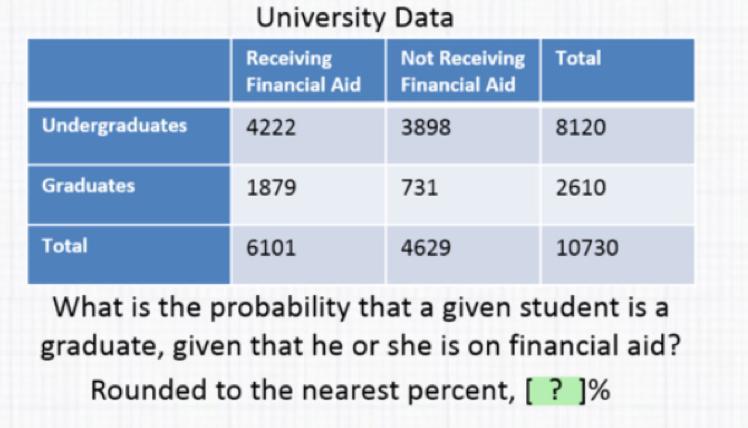Click the grand total cell 10730
748x428 pixels.
(586, 247)
